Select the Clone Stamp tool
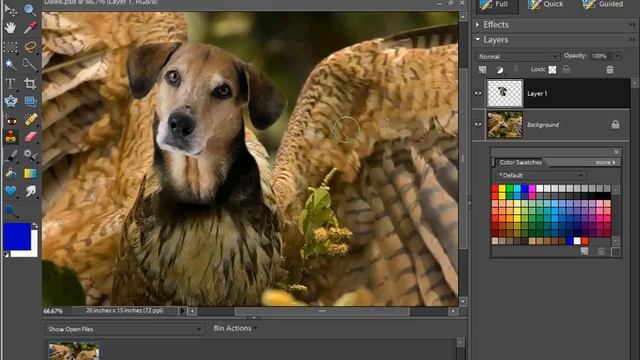Screen dimensions: 640x360 [10, 137]
